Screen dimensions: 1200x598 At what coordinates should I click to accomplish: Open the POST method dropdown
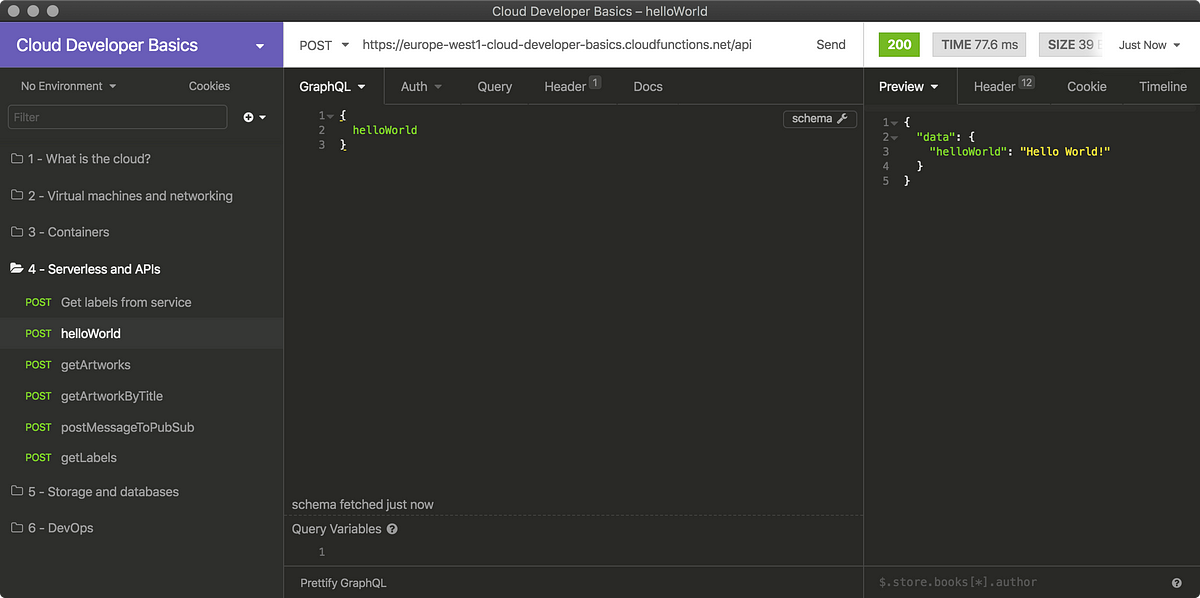324,45
